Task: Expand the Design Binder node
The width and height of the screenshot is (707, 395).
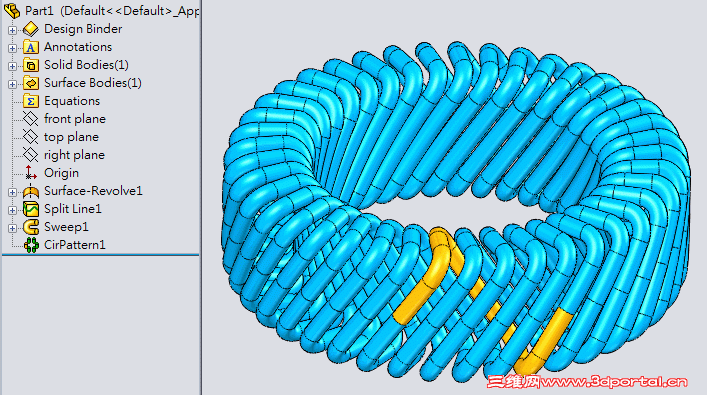Action: 12,30
